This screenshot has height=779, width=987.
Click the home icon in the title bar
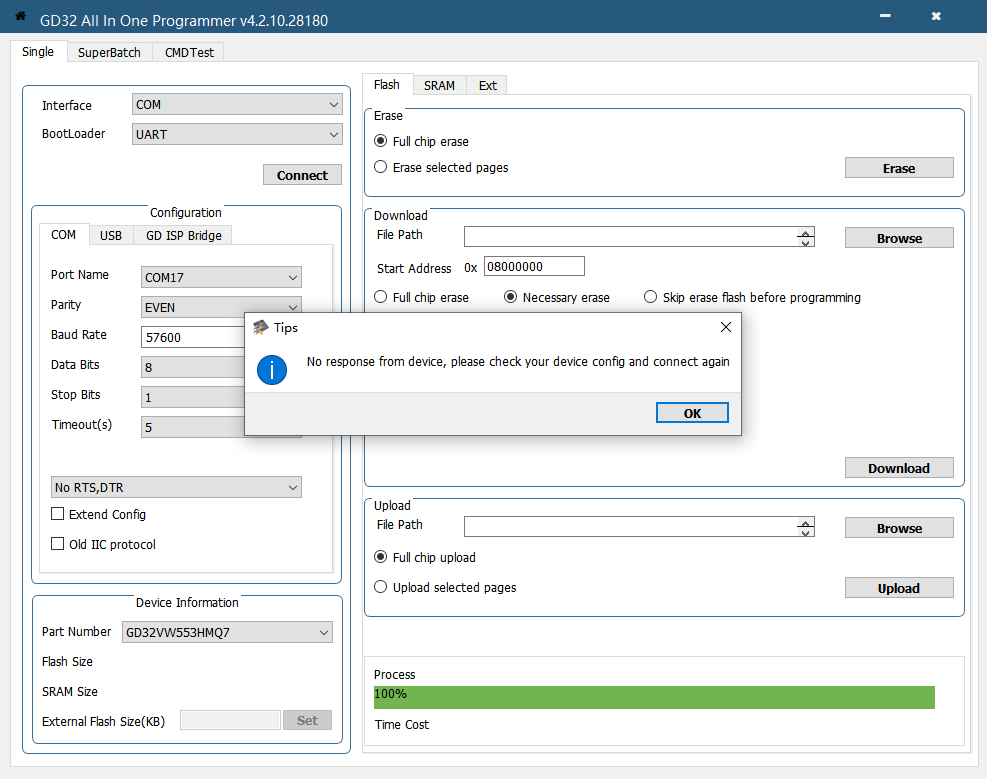point(20,16)
